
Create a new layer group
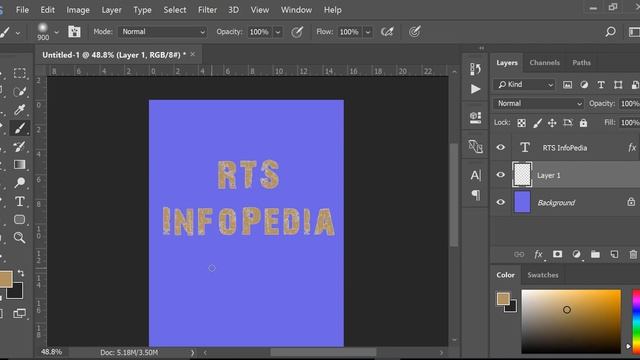[596, 255]
